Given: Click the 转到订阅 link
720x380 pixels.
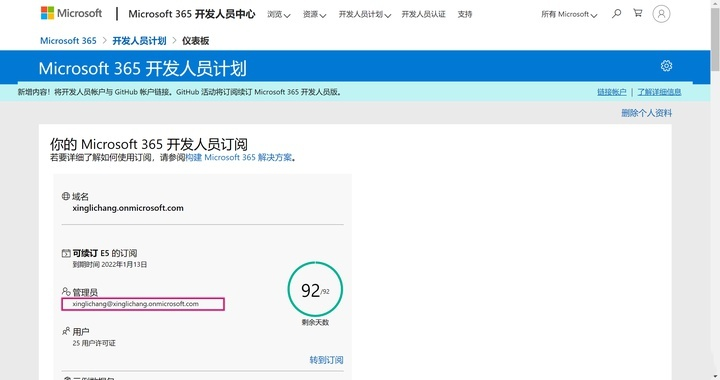Looking at the screenshot, I should [x=326, y=360].
